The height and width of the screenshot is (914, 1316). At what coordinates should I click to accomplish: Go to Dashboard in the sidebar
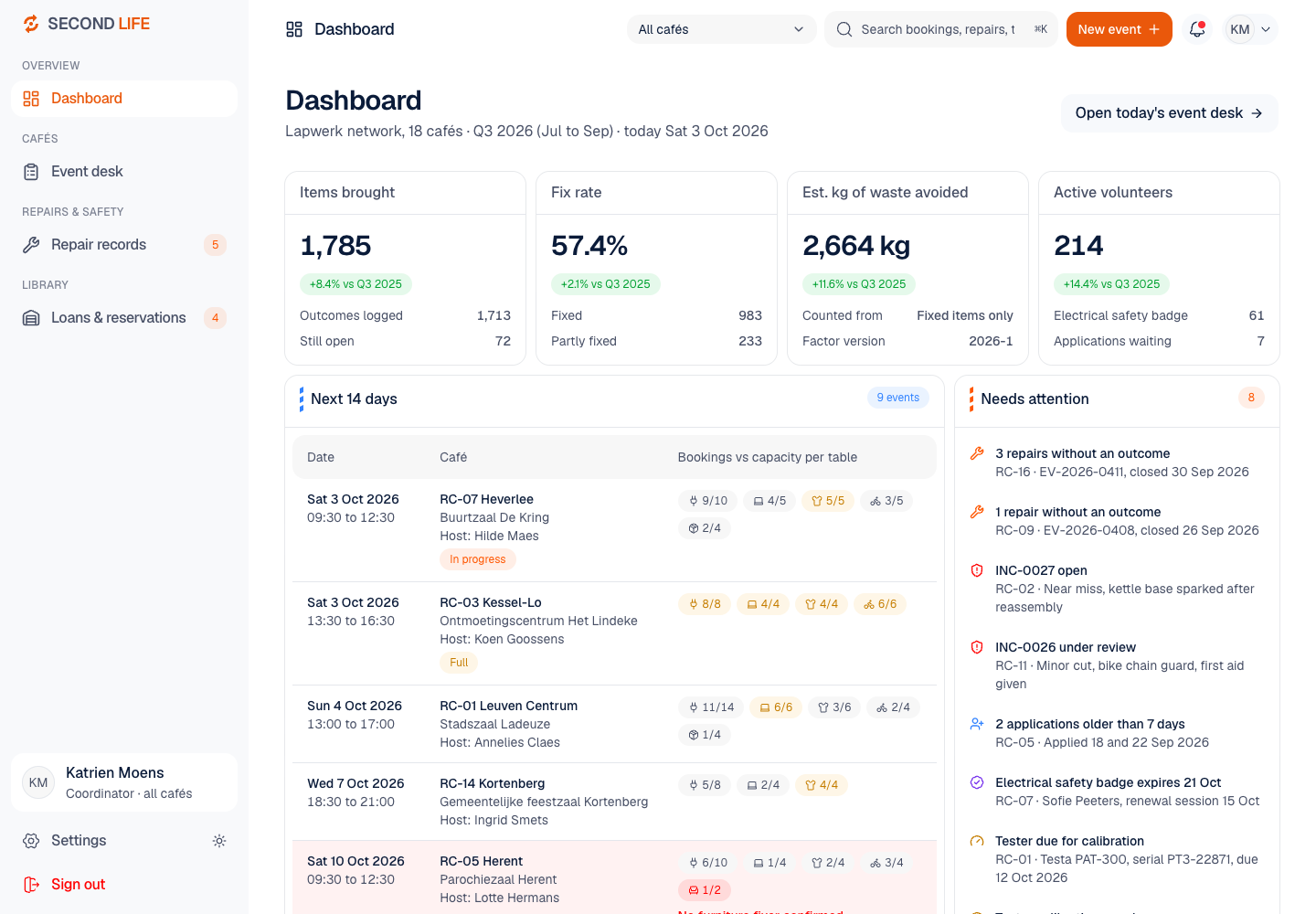coord(124,99)
